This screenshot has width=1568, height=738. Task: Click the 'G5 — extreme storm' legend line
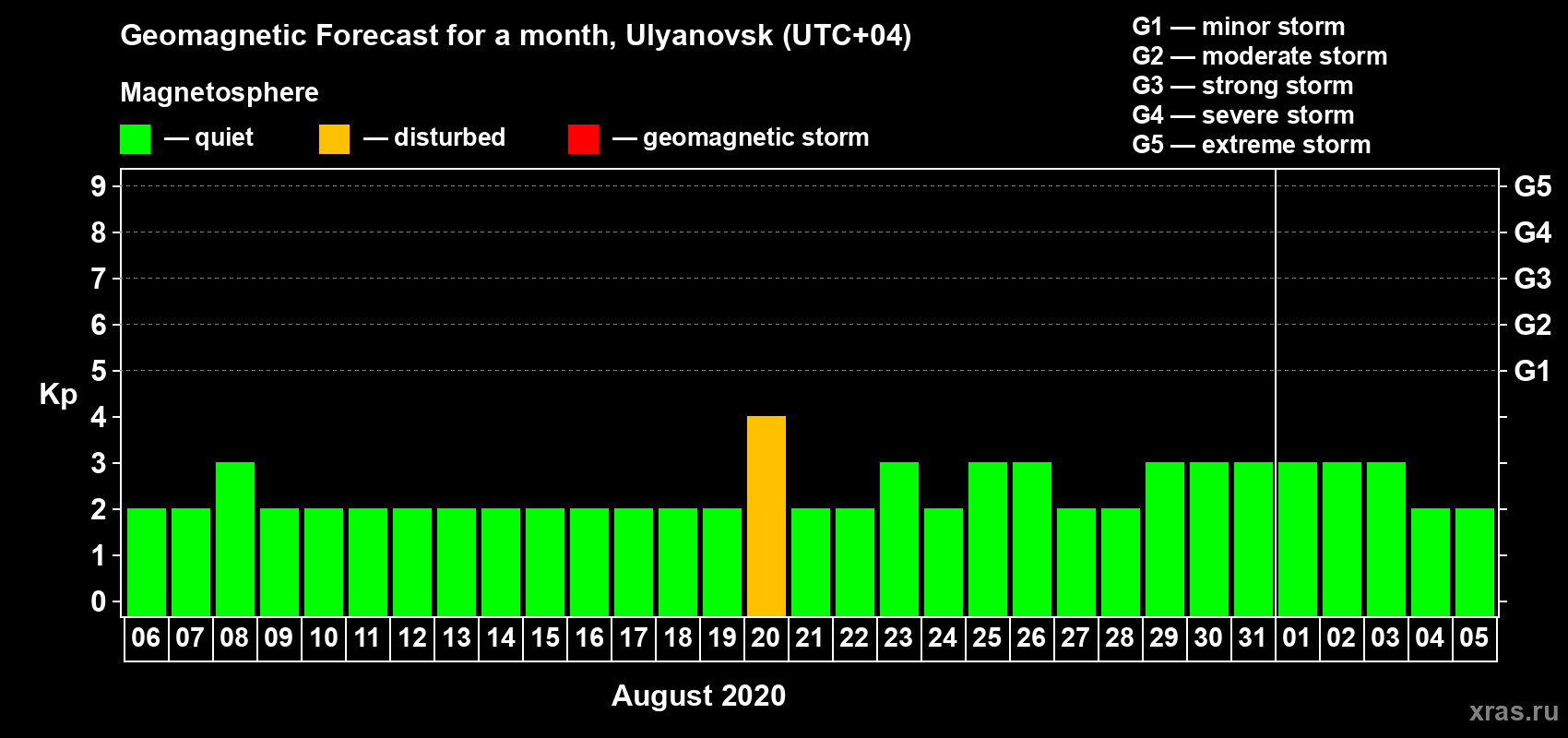tap(1251, 145)
